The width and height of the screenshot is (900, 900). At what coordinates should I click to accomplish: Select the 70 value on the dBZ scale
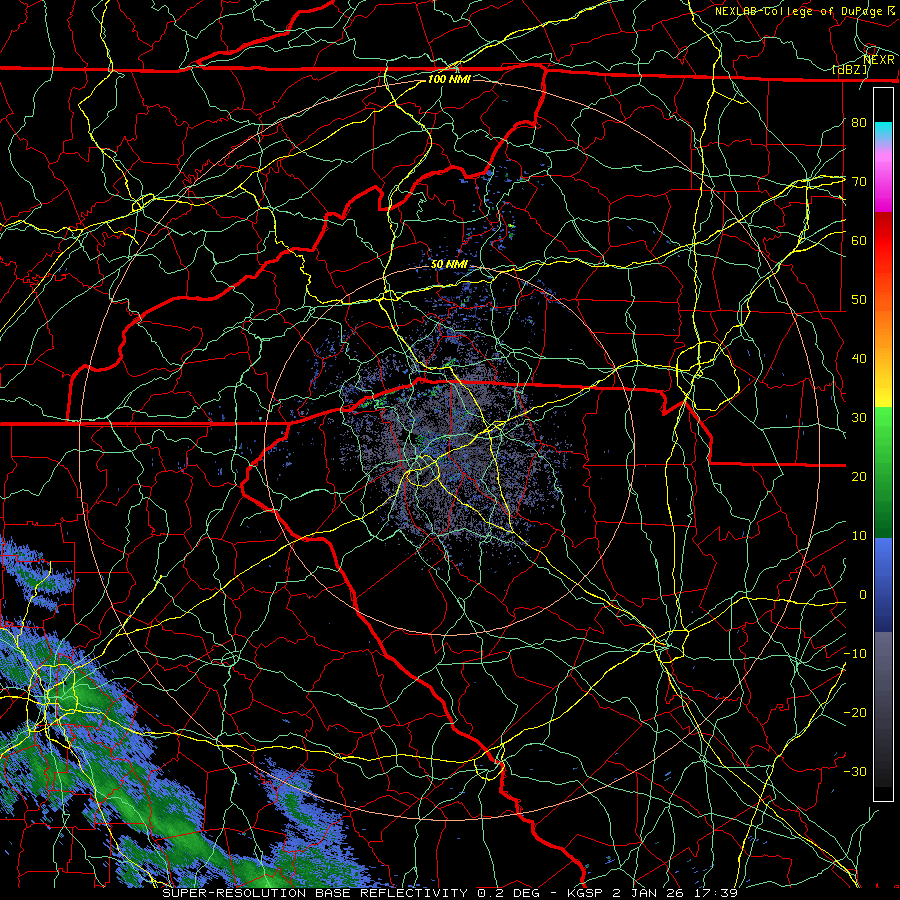tap(859, 181)
